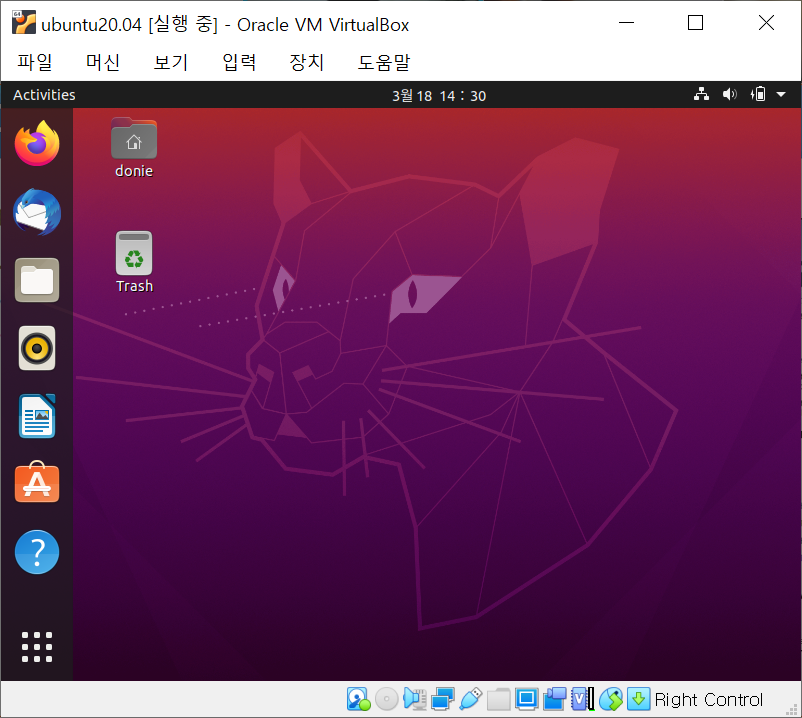The image size is (802, 718).
Task: Click the battery icon in top bar
Action: [758, 95]
